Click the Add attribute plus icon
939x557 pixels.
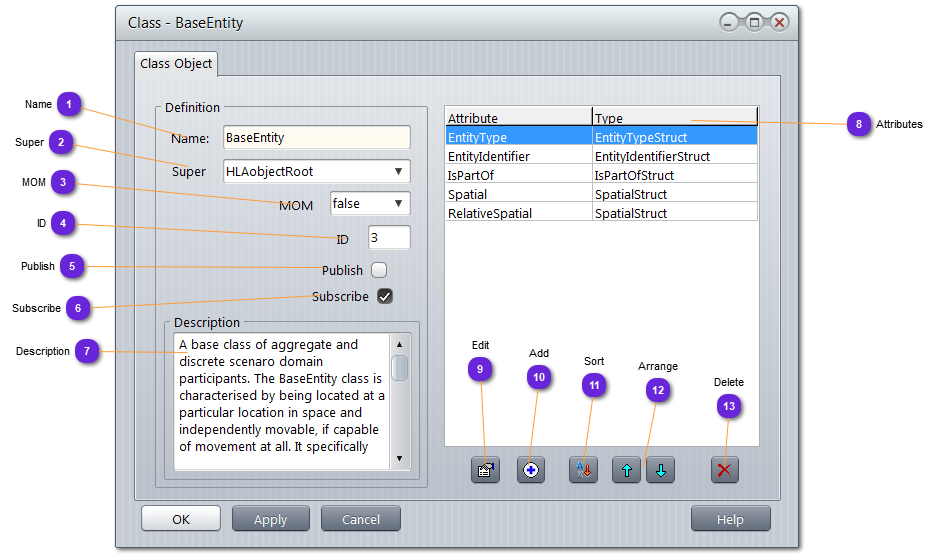coord(531,469)
